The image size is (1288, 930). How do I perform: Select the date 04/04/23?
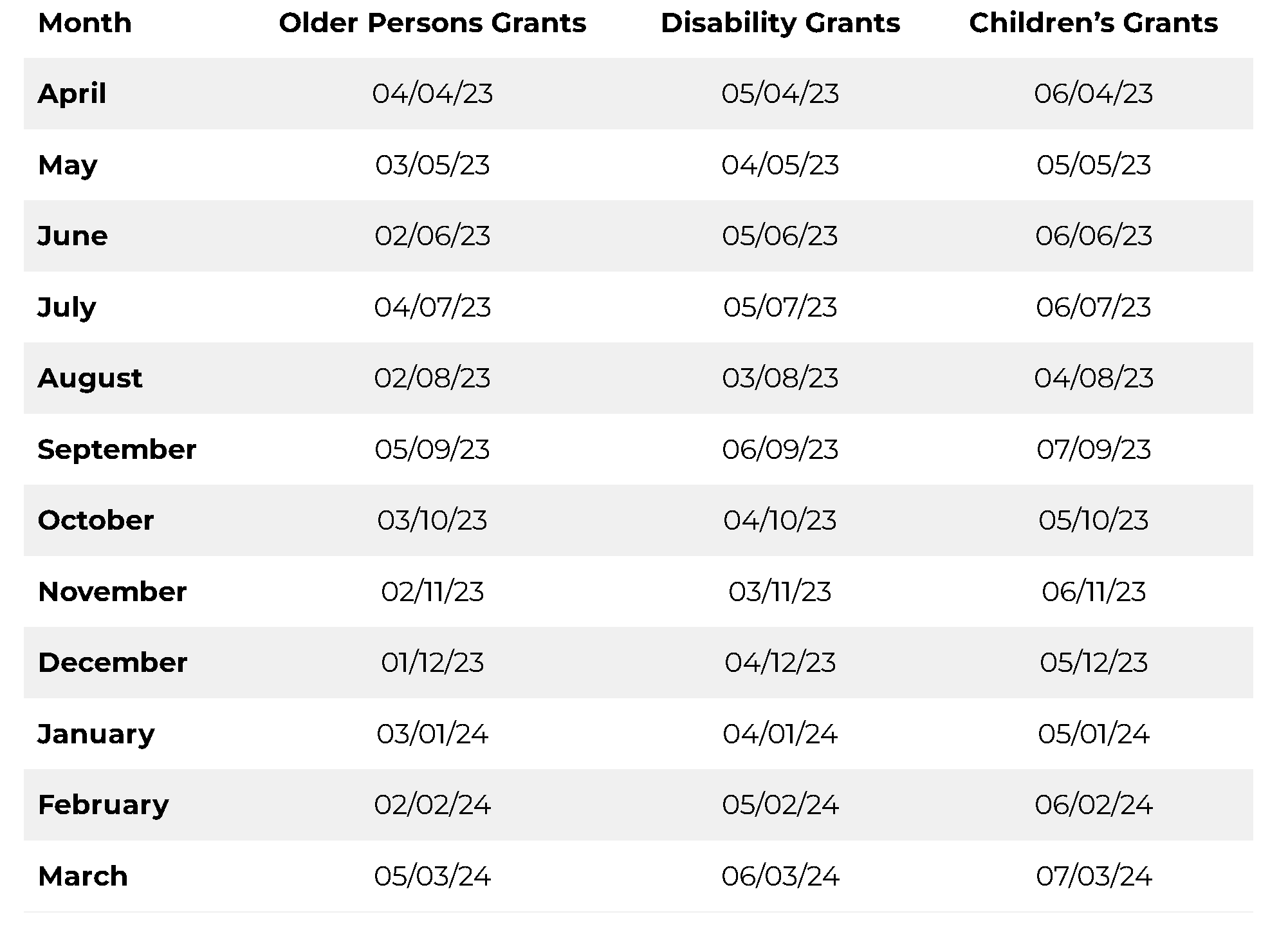(432, 94)
